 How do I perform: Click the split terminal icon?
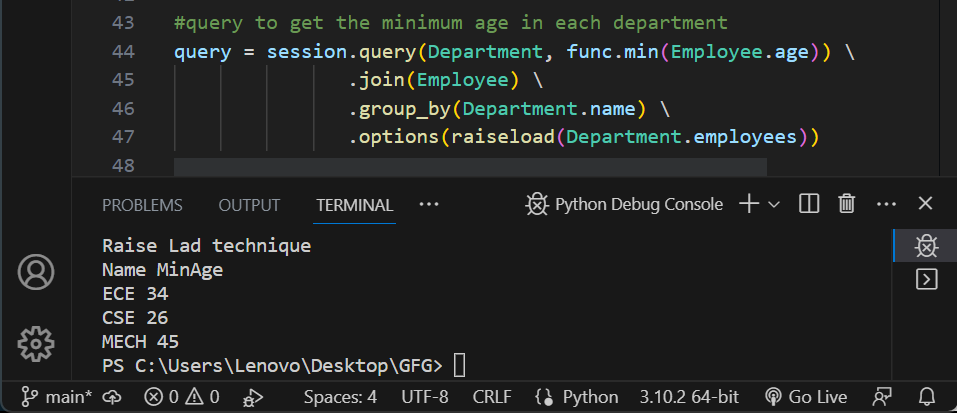(810, 204)
